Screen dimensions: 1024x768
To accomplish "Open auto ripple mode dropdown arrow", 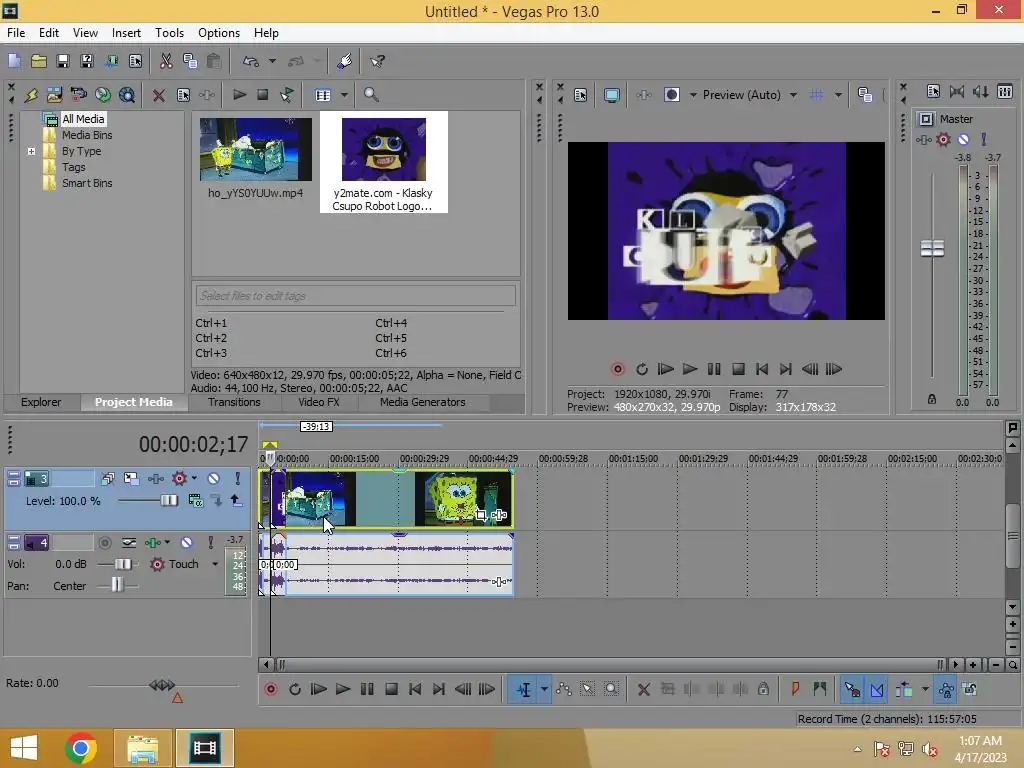I will tap(925, 689).
